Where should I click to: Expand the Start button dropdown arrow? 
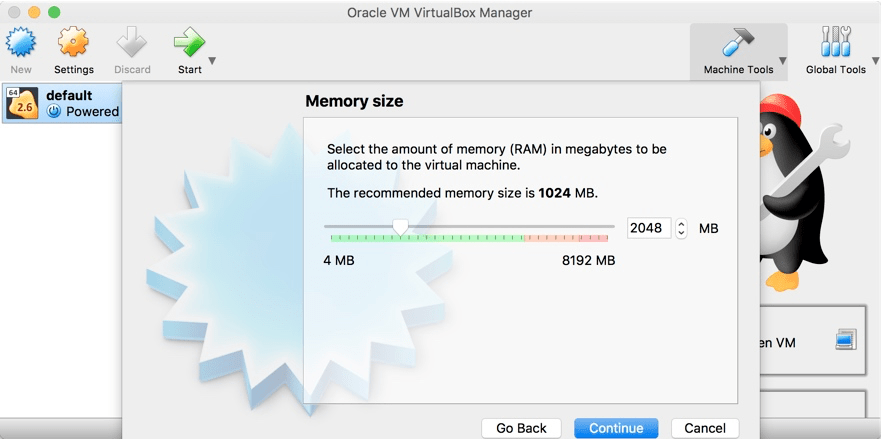tap(212, 61)
